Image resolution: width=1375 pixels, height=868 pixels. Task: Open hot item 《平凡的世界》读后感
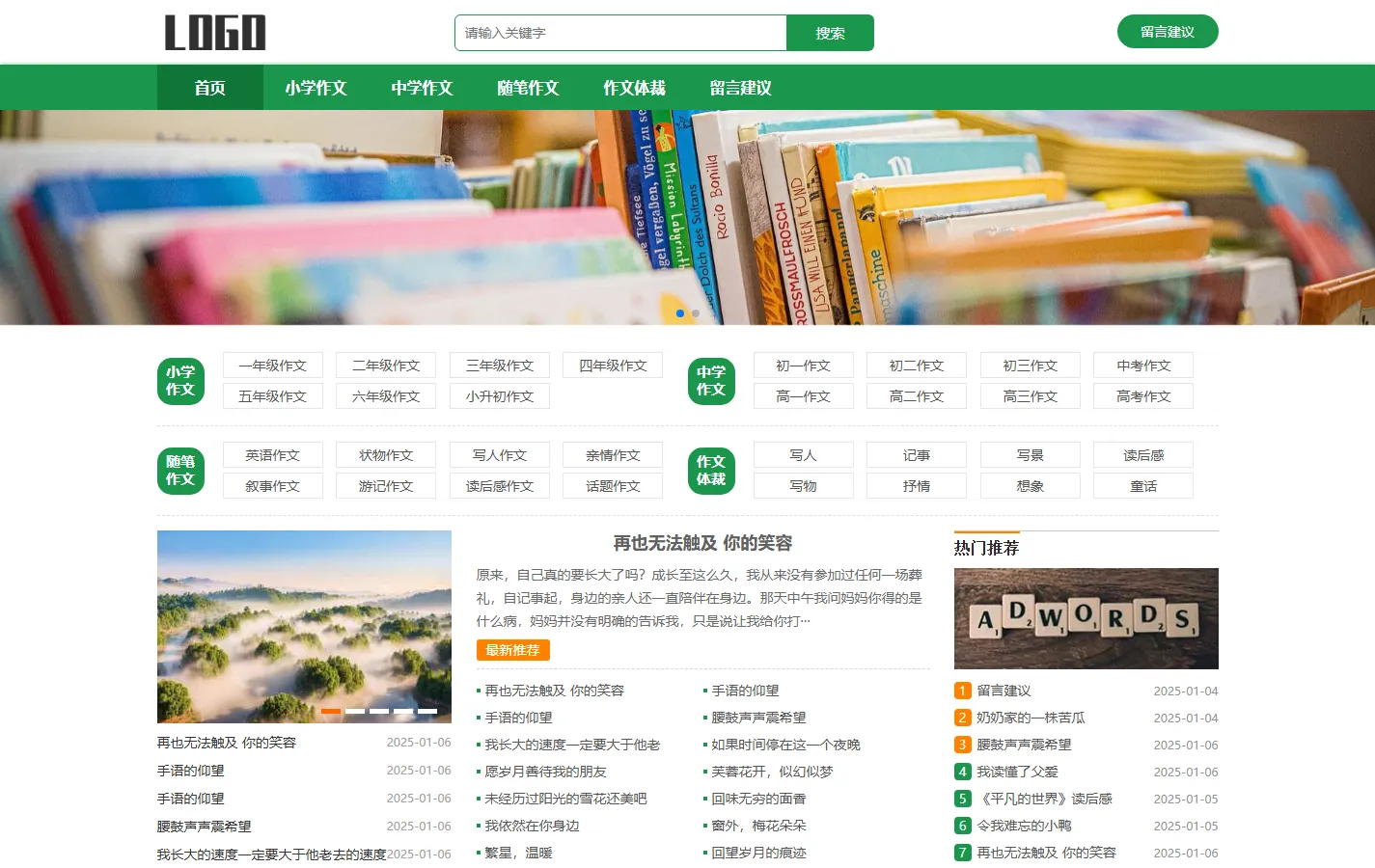1044,799
